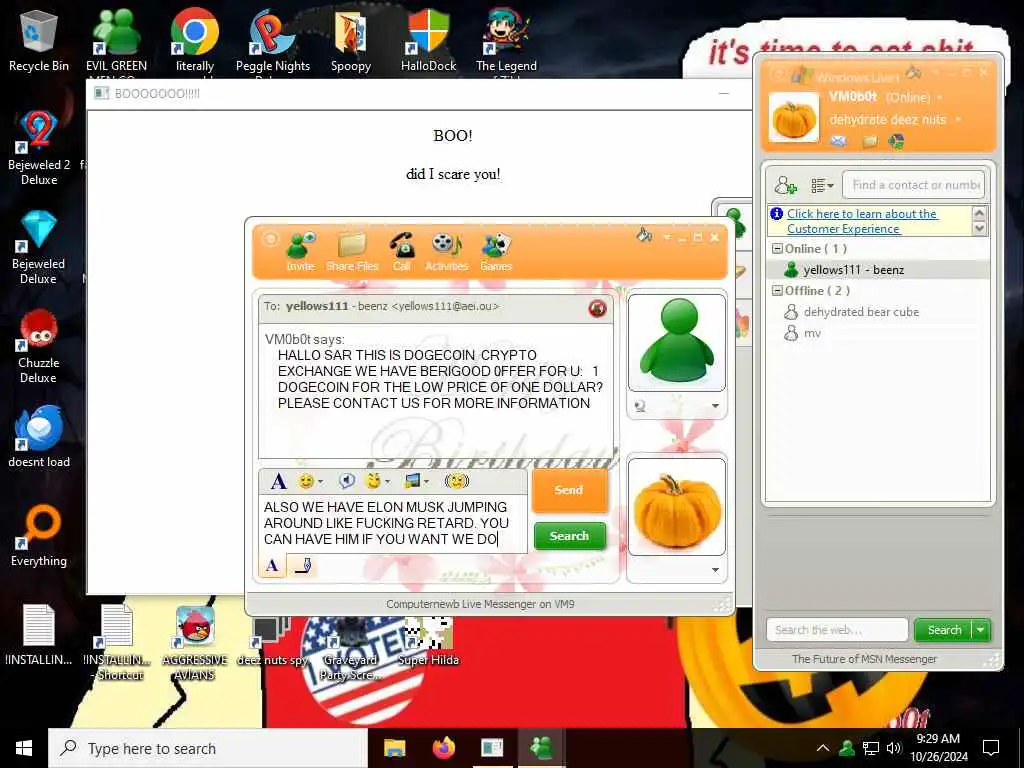Open File Explorer from the taskbar
The image size is (1024, 768).
(394, 748)
